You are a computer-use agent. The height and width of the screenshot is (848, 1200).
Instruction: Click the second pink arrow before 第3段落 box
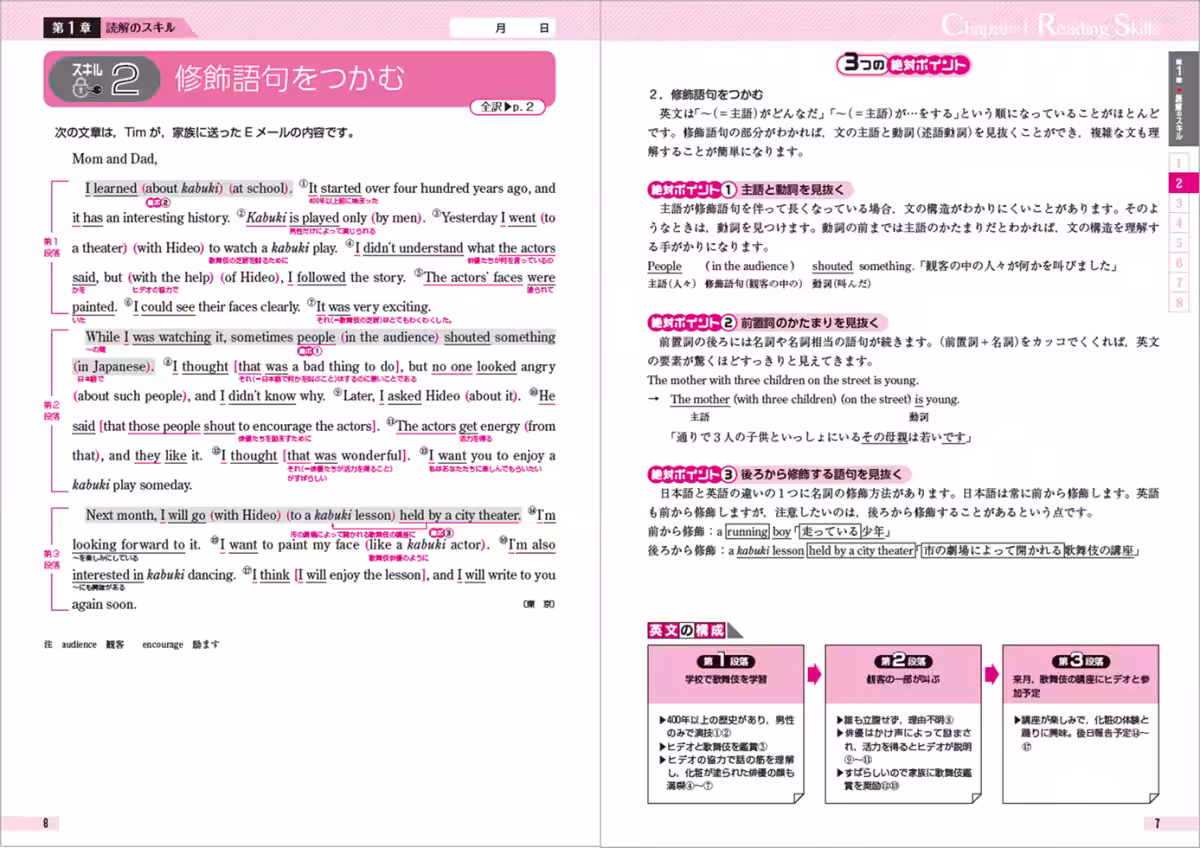pos(992,674)
